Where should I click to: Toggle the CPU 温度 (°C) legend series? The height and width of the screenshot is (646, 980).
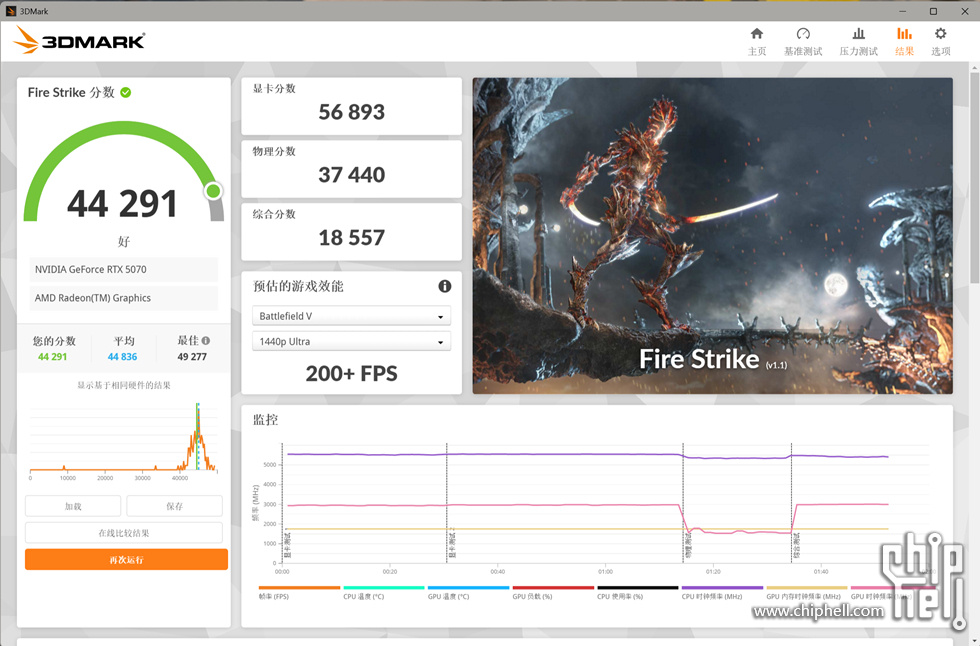pos(384,593)
